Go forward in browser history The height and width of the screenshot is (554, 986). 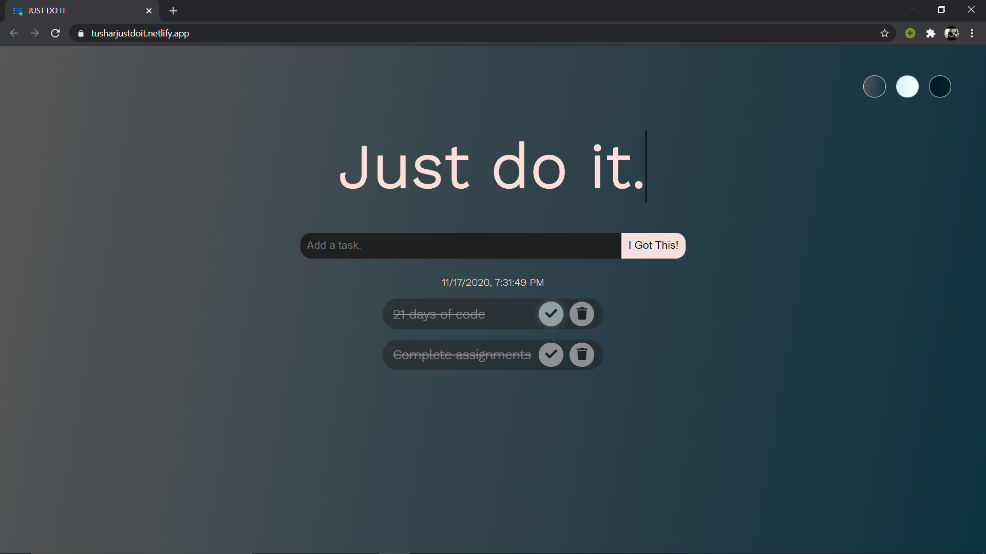coord(35,33)
